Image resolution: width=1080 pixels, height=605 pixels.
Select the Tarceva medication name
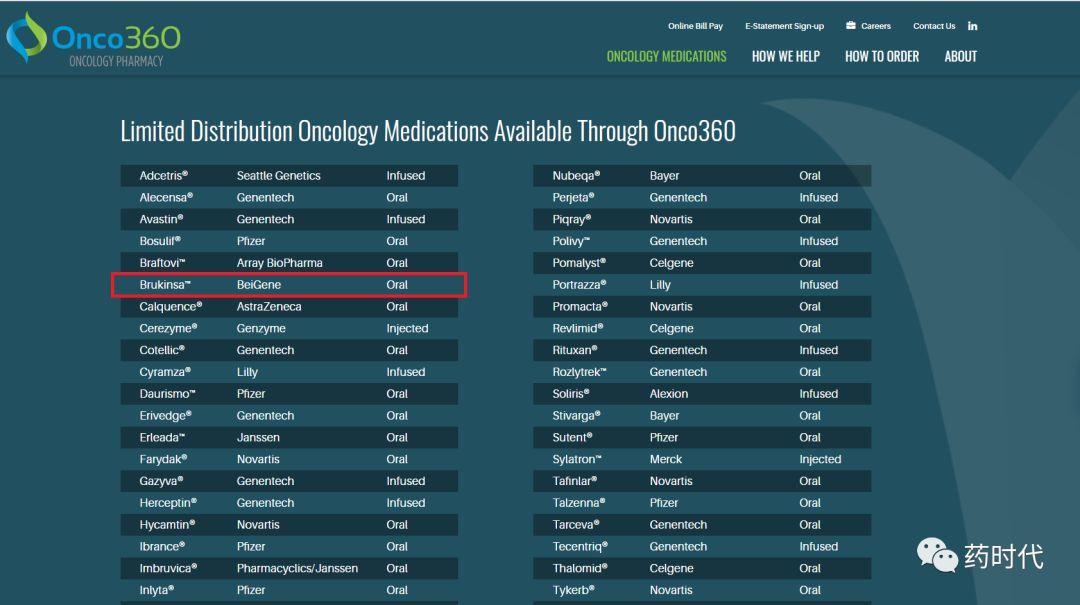tap(575, 525)
